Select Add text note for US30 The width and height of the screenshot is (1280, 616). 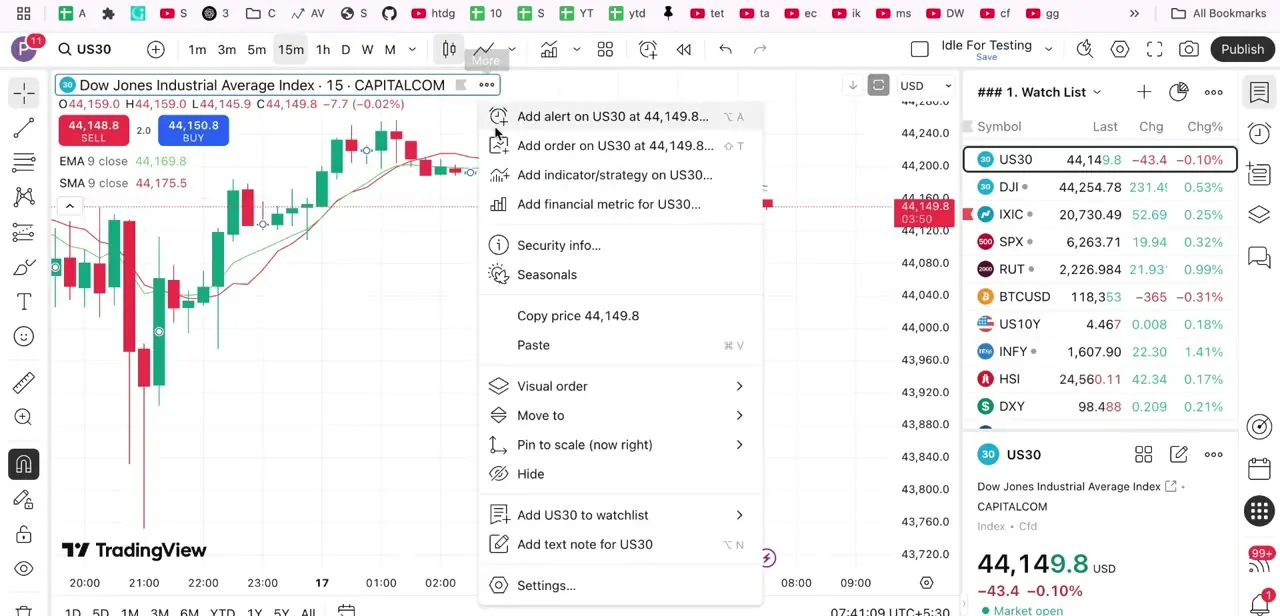[x=620, y=545]
